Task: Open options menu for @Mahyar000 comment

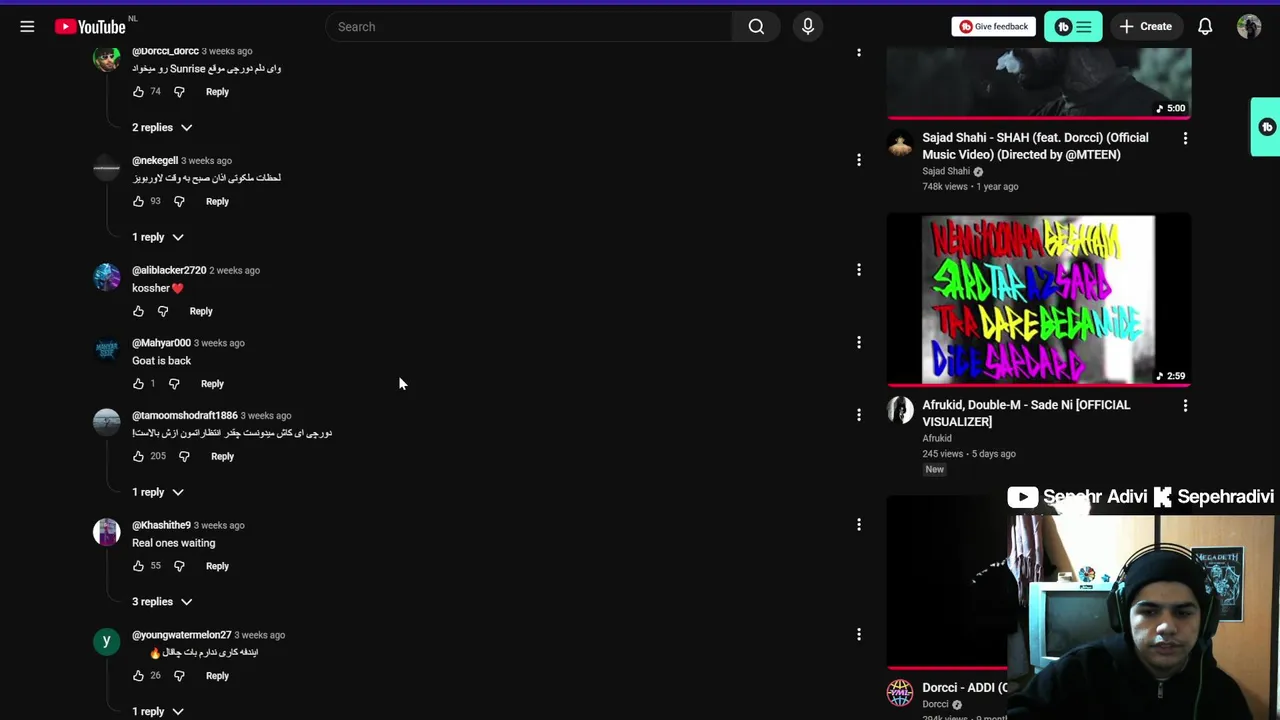Action: coord(858,343)
